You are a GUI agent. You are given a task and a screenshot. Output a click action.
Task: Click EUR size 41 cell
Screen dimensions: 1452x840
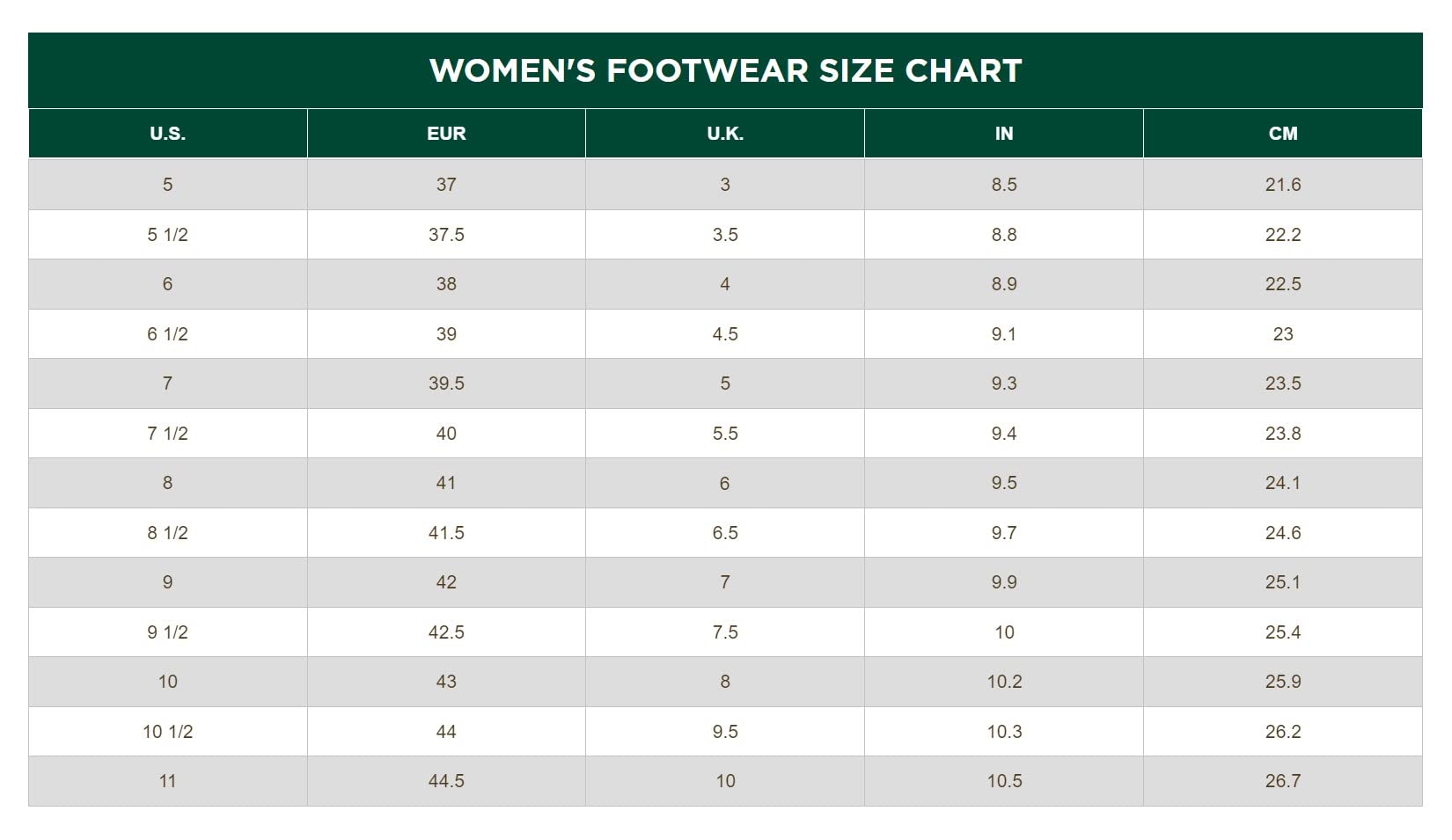(x=446, y=483)
